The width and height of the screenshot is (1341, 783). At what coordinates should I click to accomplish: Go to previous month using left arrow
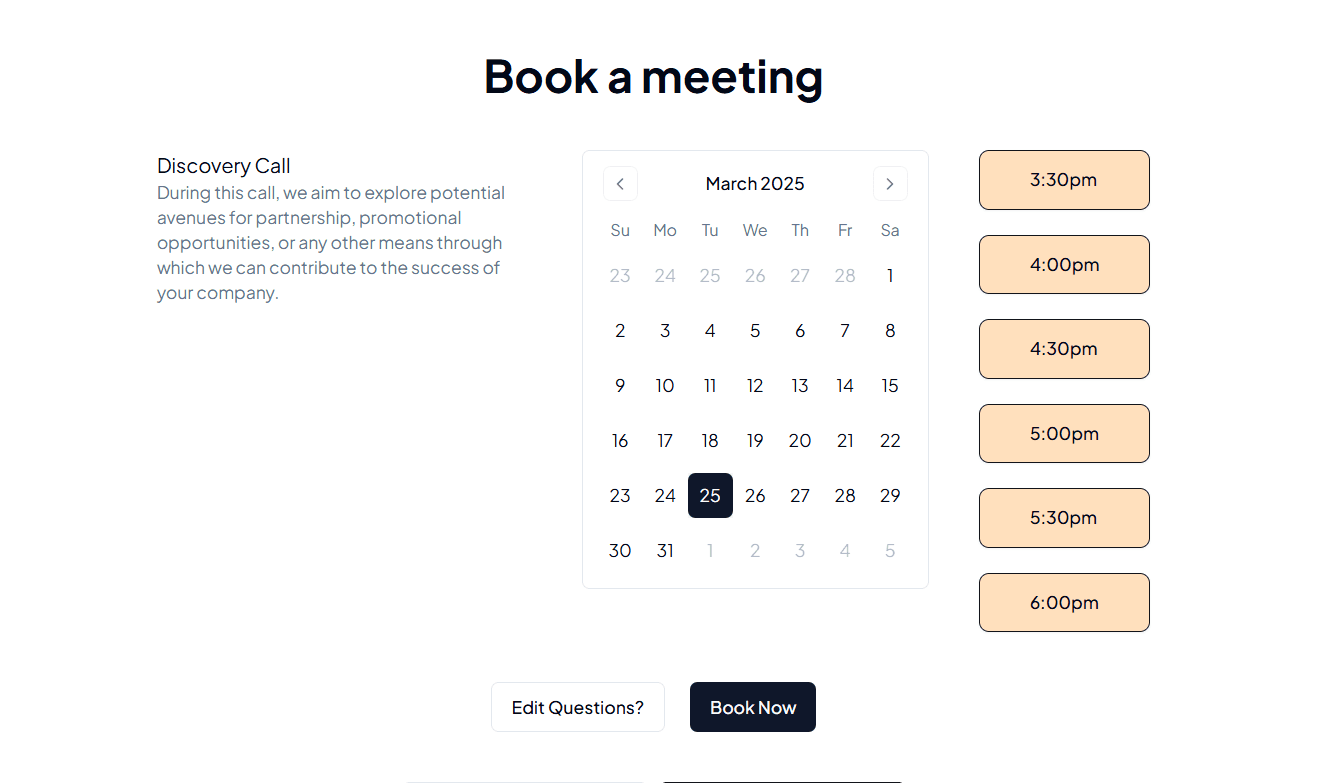(x=620, y=183)
